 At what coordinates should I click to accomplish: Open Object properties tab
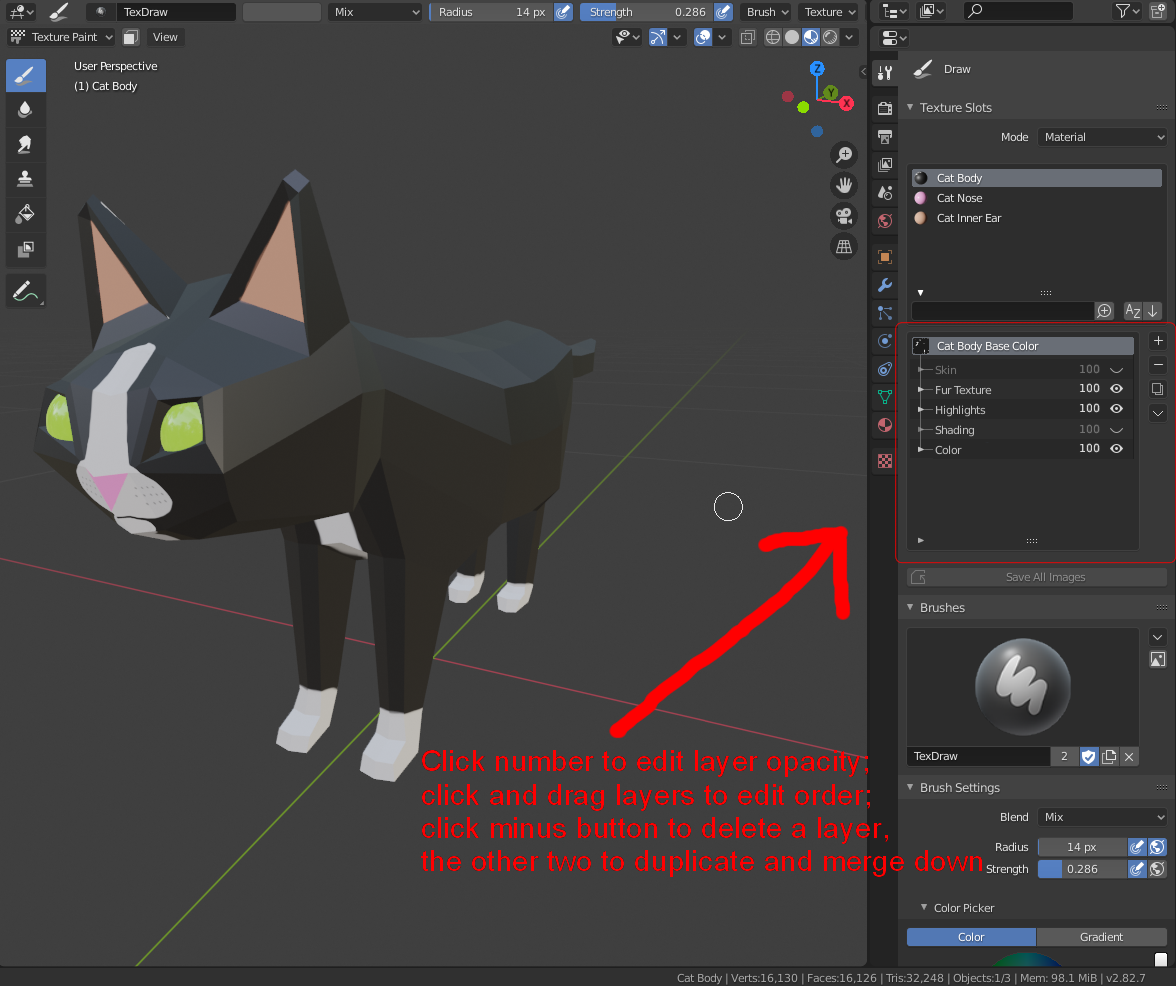tap(885, 256)
